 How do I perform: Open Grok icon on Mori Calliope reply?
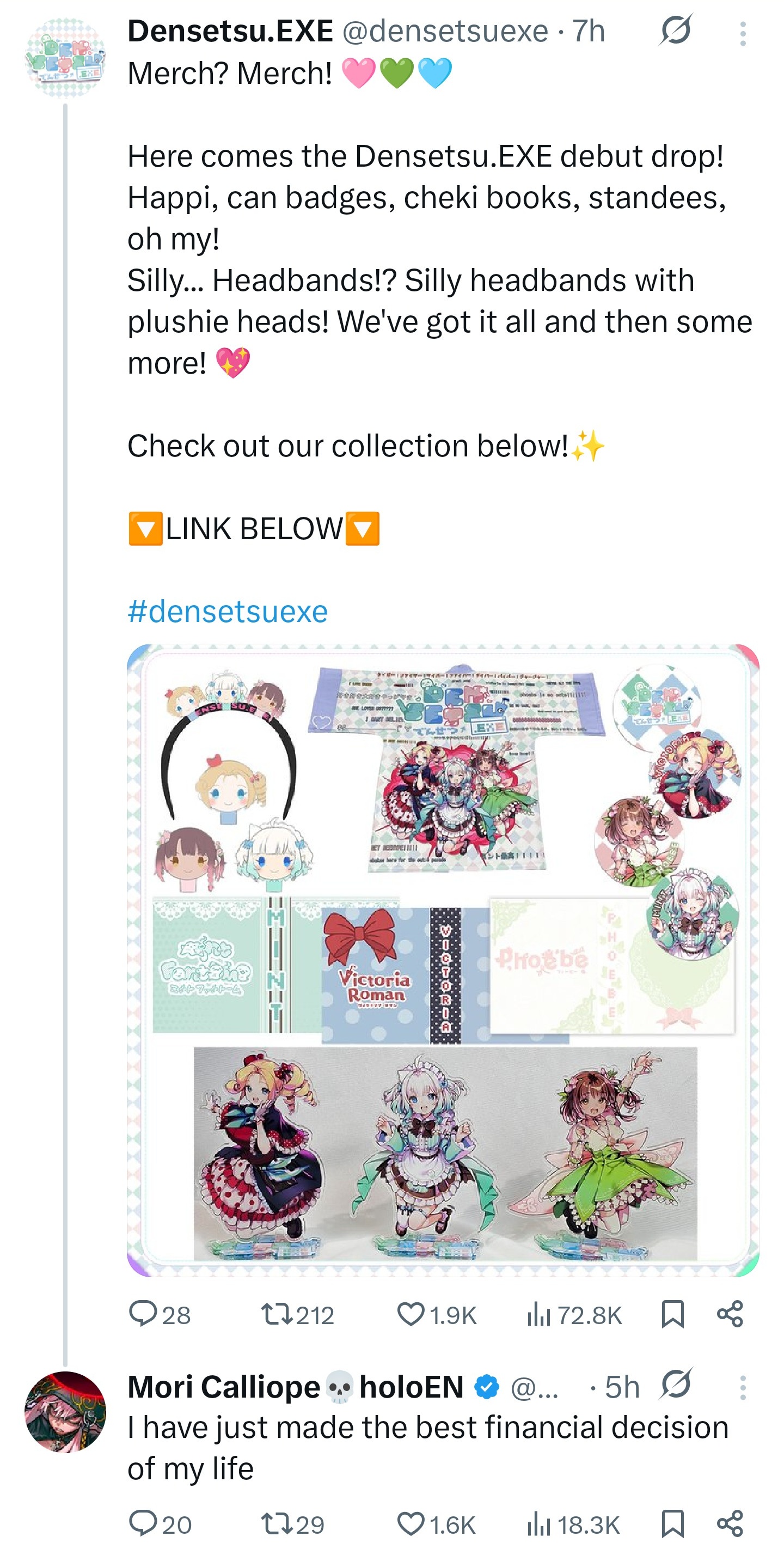pos(675,1384)
